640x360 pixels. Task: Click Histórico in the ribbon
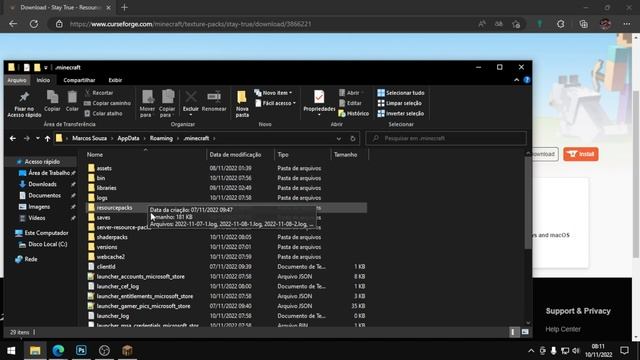click(x=353, y=113)
